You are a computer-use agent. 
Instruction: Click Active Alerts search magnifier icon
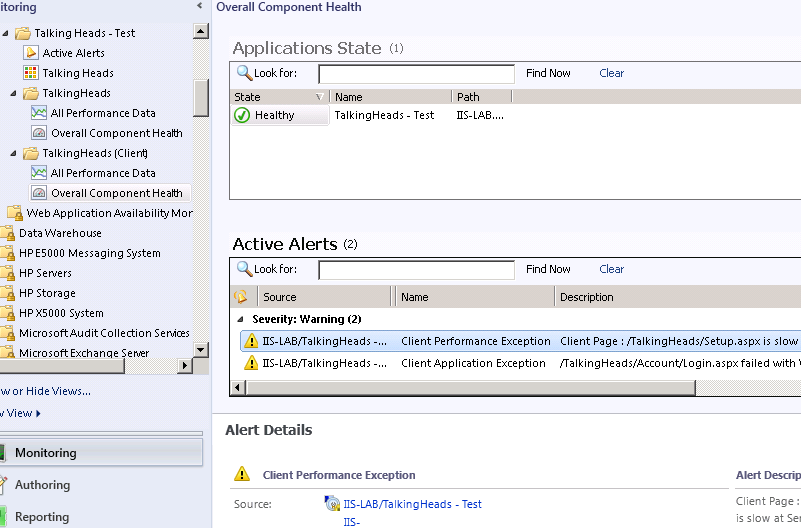click(244, 269)
